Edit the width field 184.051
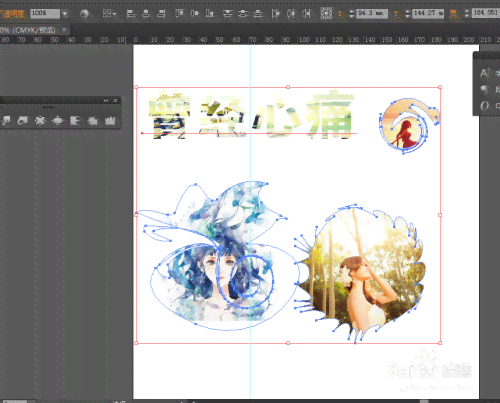The width and height of the screenshot is (500, 403). (486, 13)
